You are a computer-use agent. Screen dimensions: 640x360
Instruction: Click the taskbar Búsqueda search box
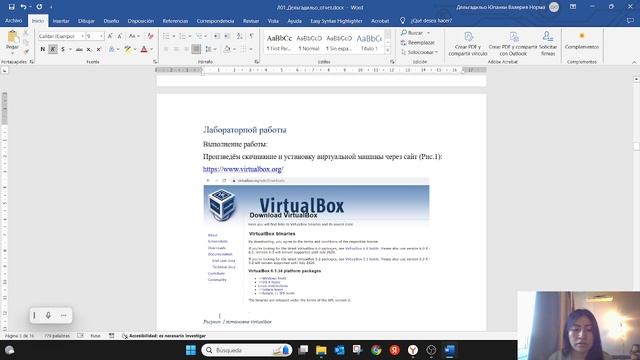(247, 350)
